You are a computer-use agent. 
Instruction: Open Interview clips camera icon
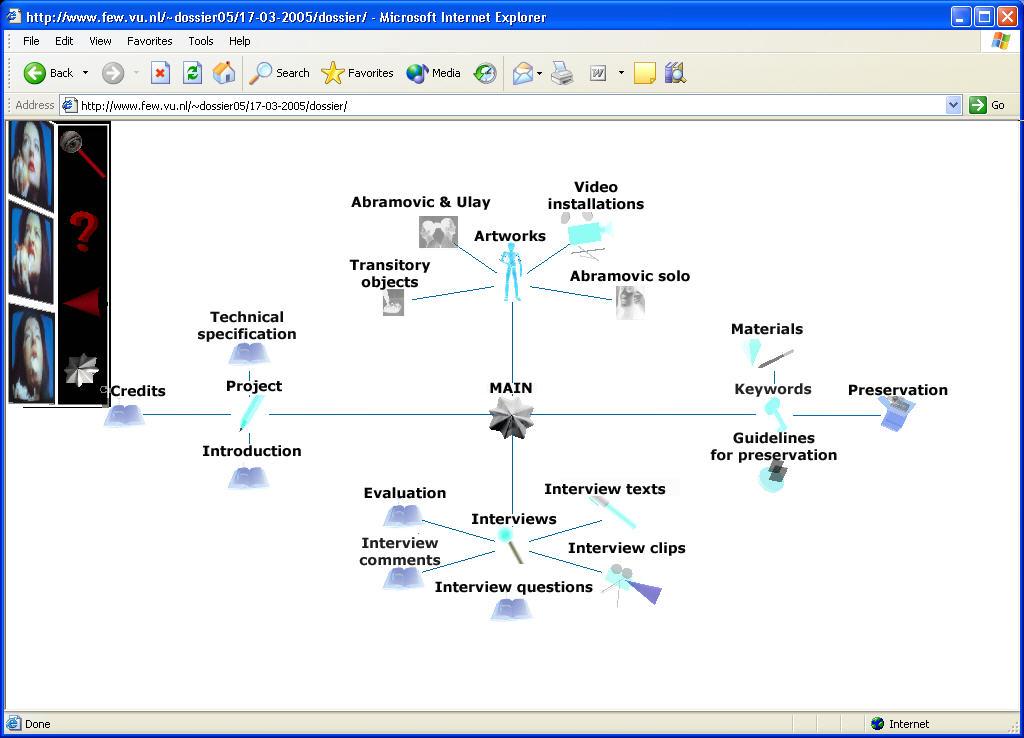click(x=632, y=585)
